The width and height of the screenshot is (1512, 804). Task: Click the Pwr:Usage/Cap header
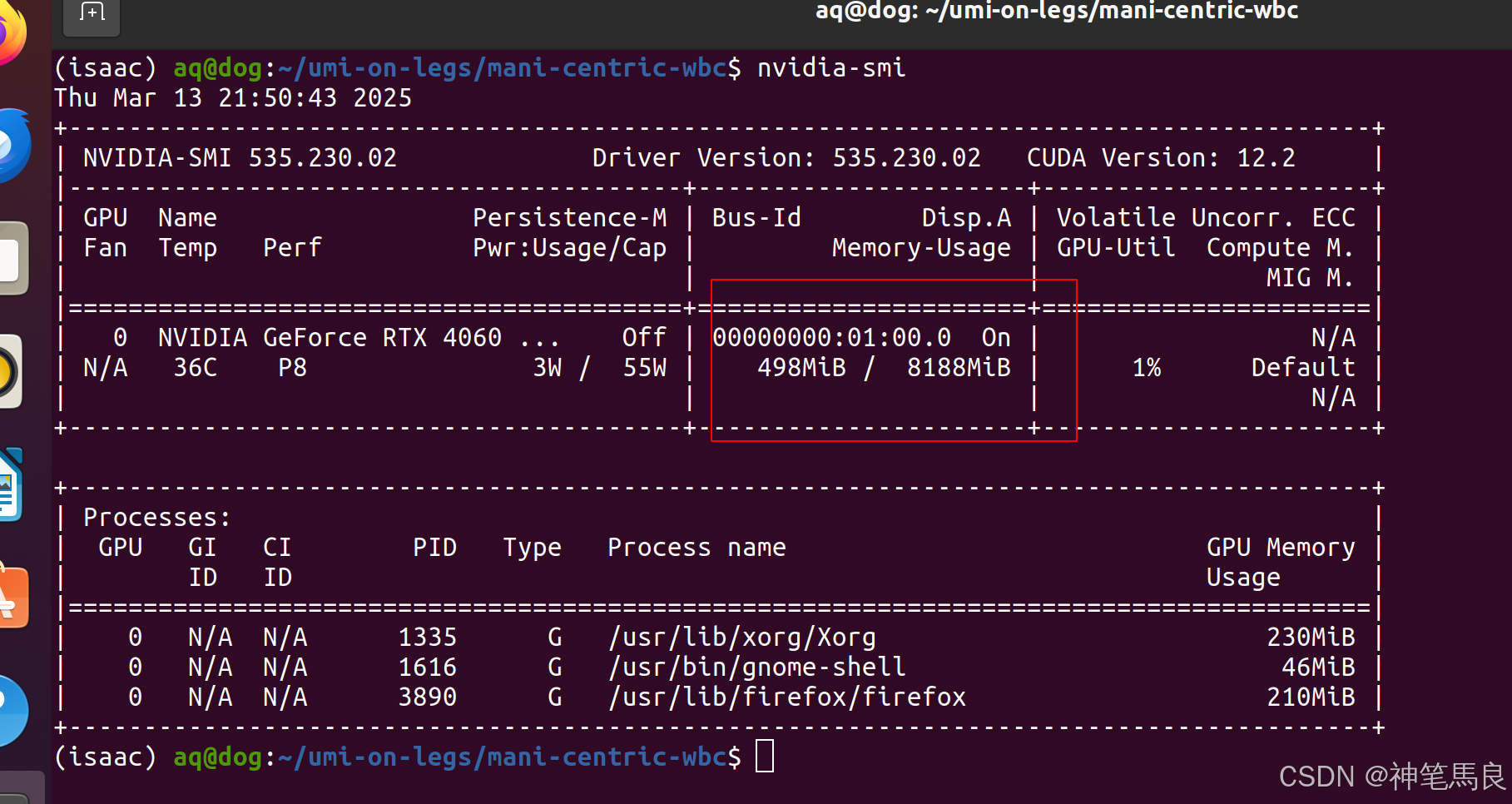pyautogui.click(x=570, y=248)
